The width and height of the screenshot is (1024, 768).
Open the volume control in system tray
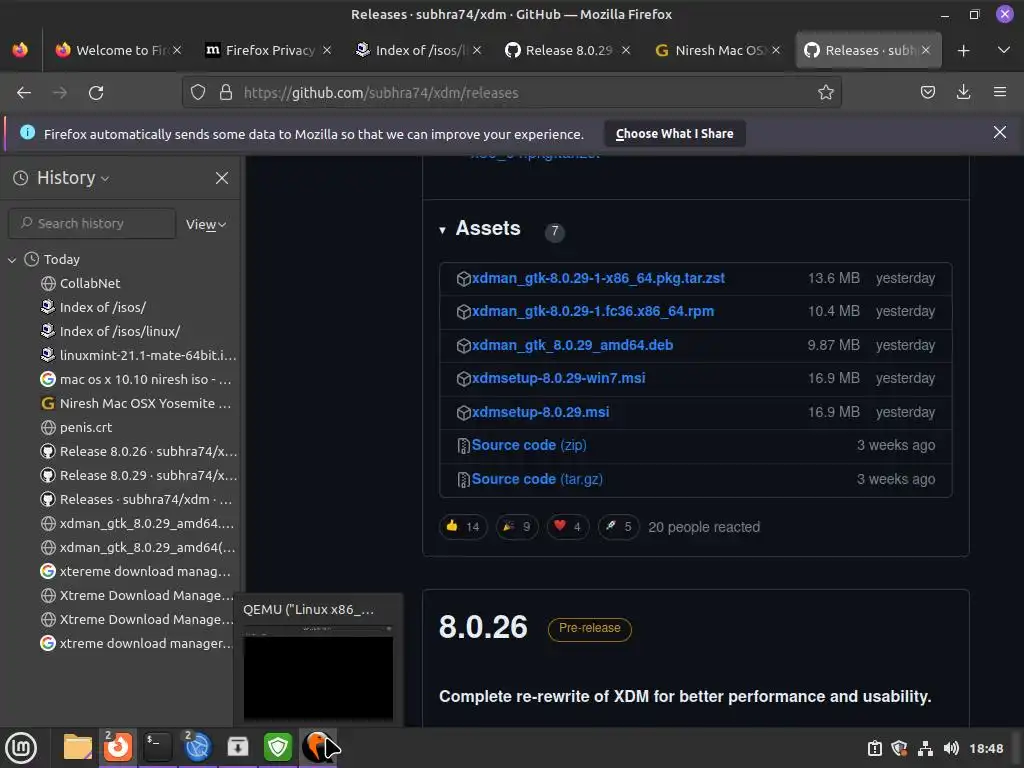(x=951, y=748)
